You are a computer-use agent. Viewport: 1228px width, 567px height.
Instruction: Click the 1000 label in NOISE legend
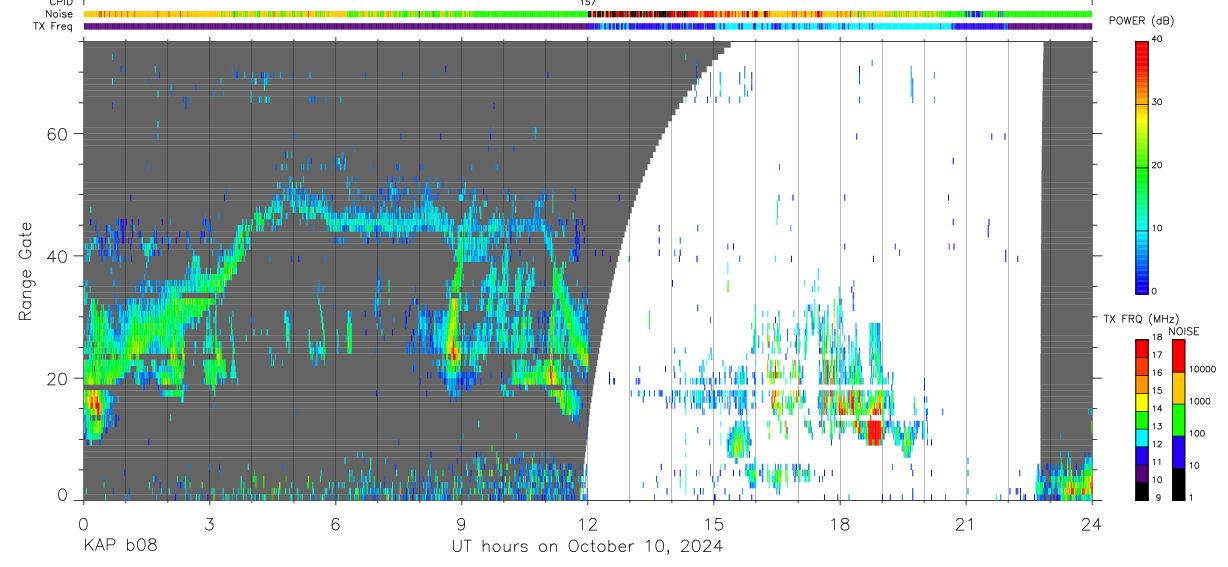click(x=1202, y=401)
